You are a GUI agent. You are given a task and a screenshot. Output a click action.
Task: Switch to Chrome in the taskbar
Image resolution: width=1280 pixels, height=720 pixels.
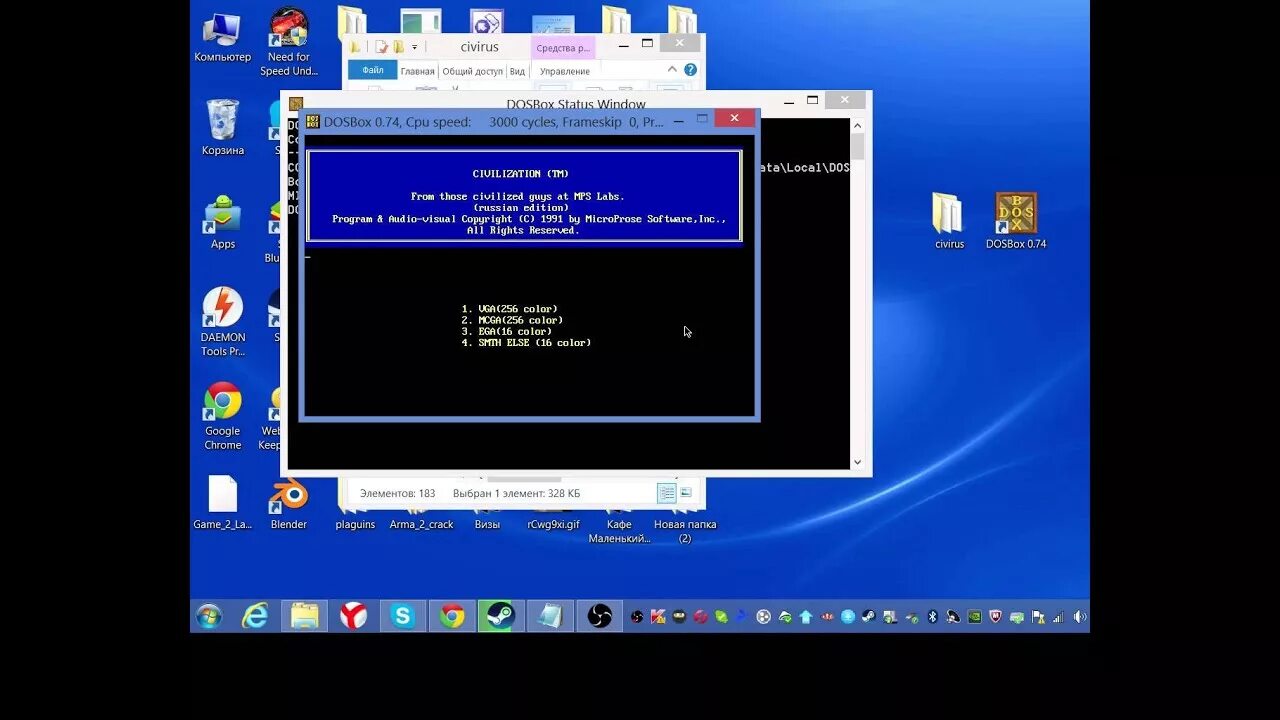(x=452, y=616)
